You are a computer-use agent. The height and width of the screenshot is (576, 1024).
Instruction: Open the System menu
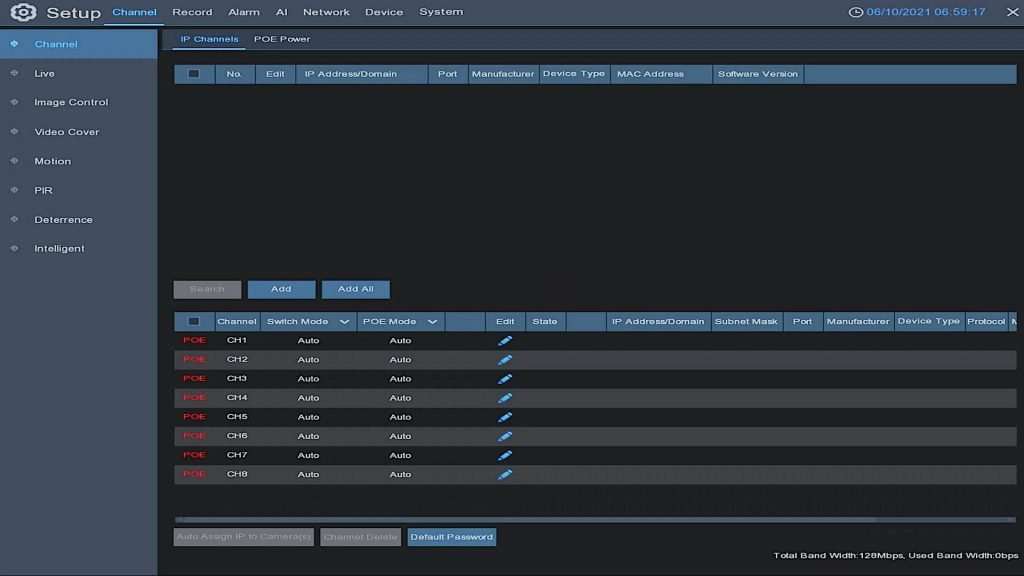(440, 12)
